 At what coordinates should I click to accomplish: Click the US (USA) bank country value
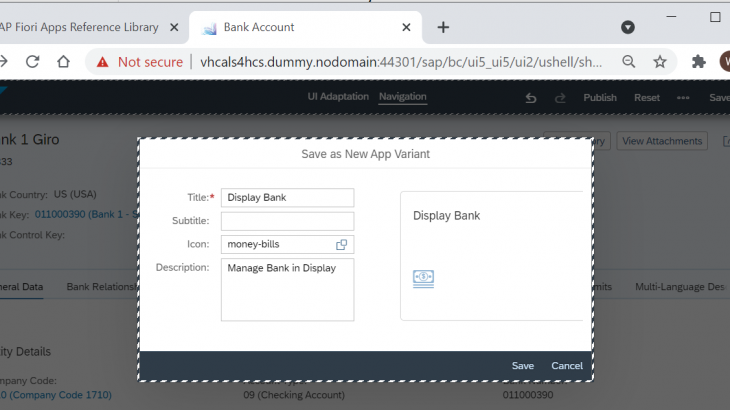coord(75,194)
